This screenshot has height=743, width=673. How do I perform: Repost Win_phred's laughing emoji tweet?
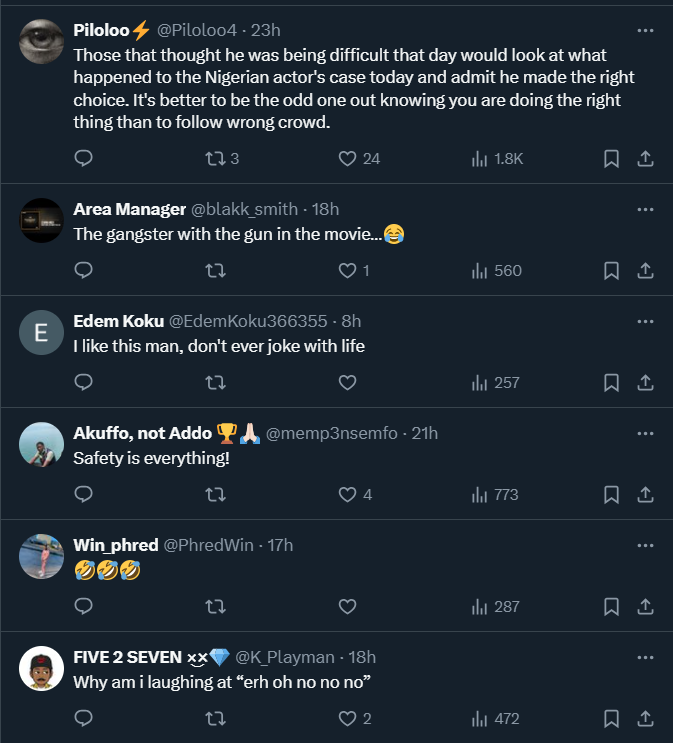click(x=214, y=606)
